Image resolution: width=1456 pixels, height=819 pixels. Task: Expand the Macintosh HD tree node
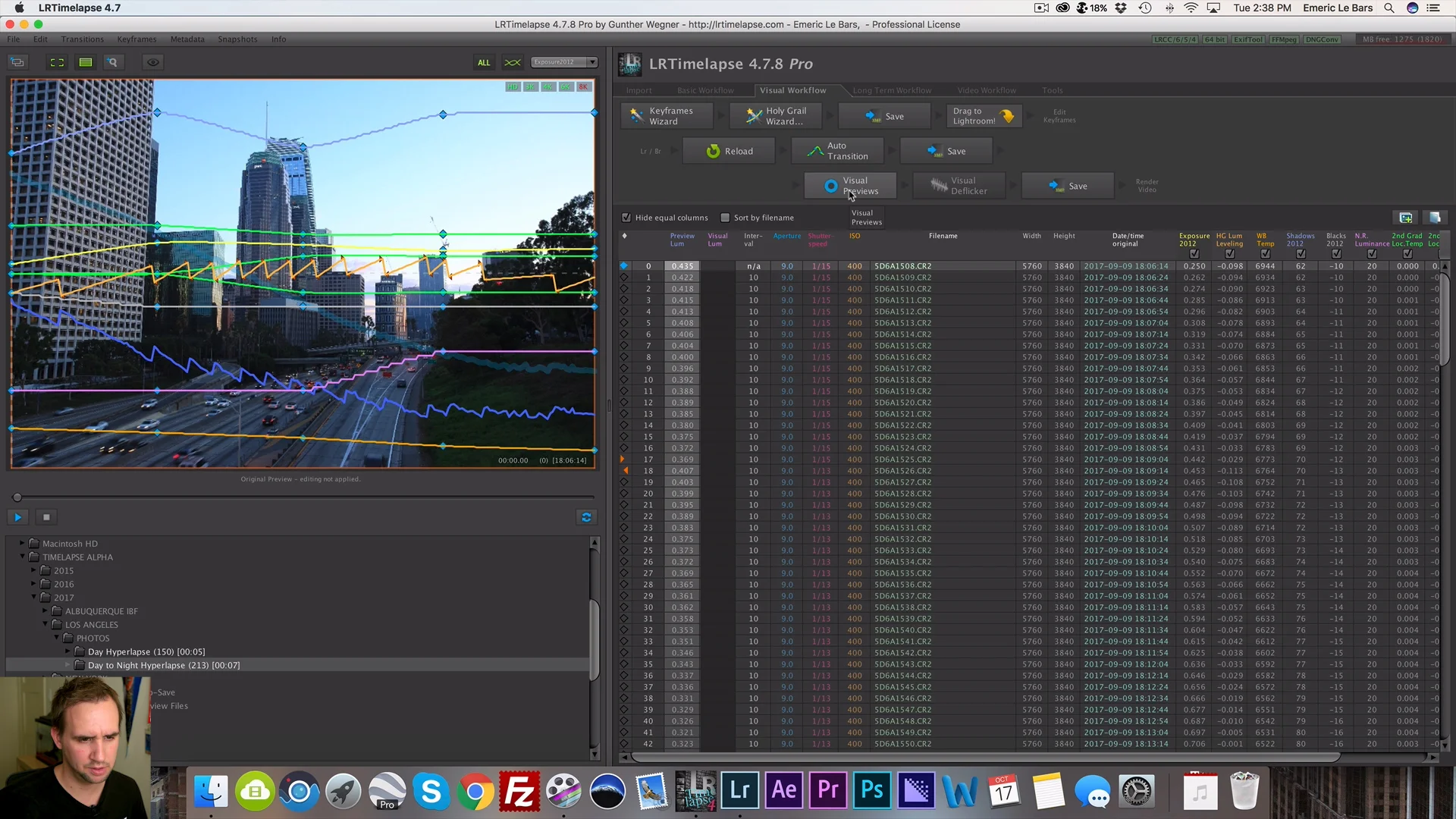(x=22, y=544)
